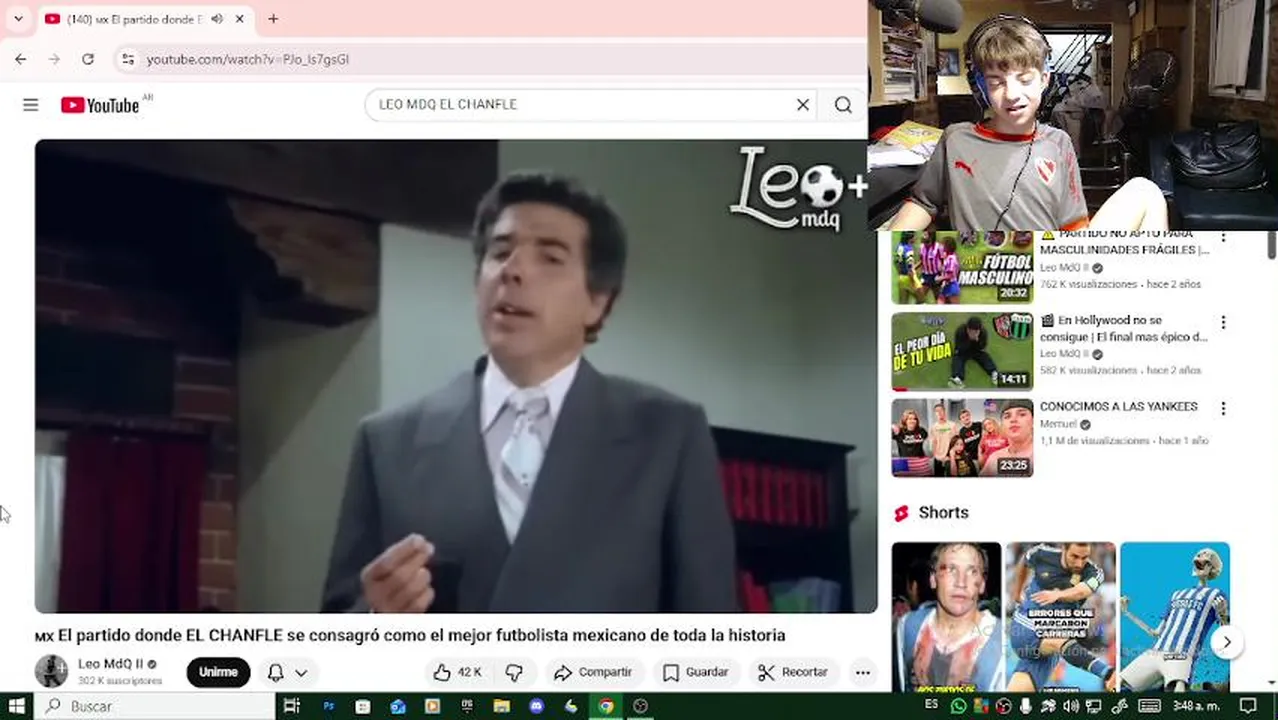Screen dimensions: 1278x720
Task: Open the FUTBOL MASCULINO video thumbnail
Action: [962, 268]
